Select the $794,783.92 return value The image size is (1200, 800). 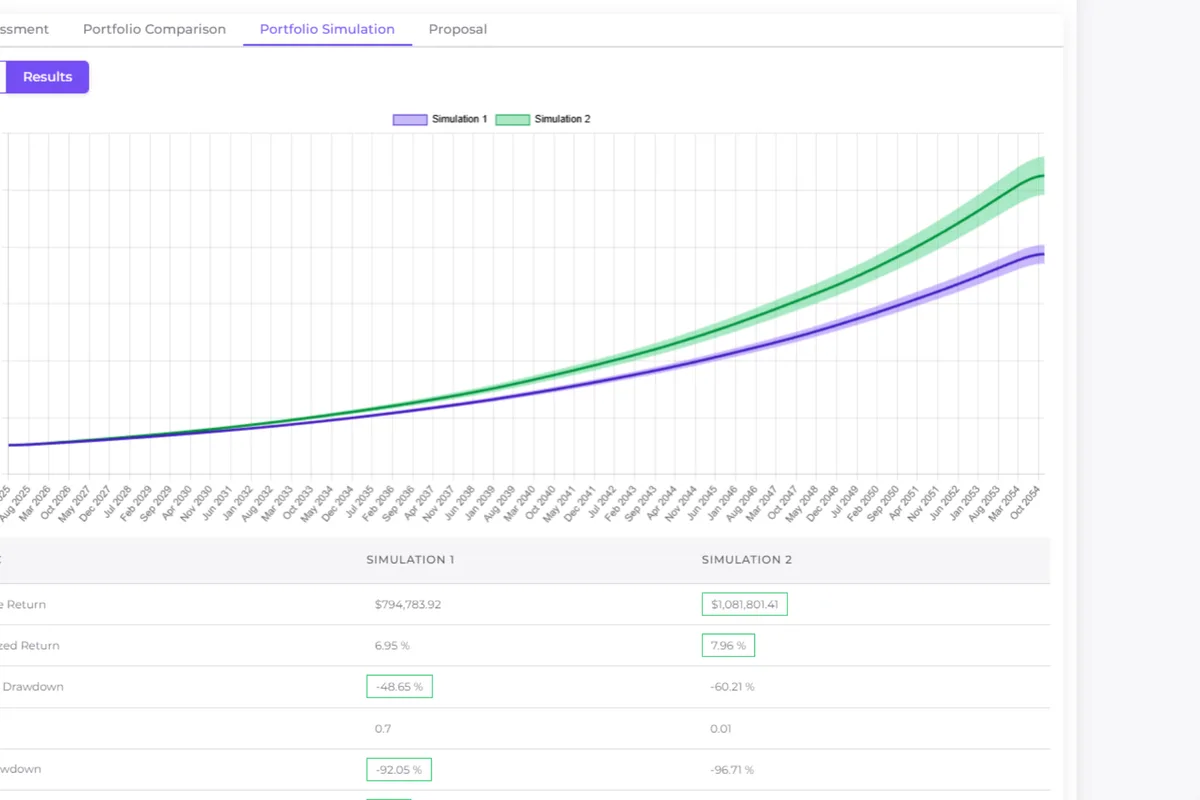click(408, 605)
